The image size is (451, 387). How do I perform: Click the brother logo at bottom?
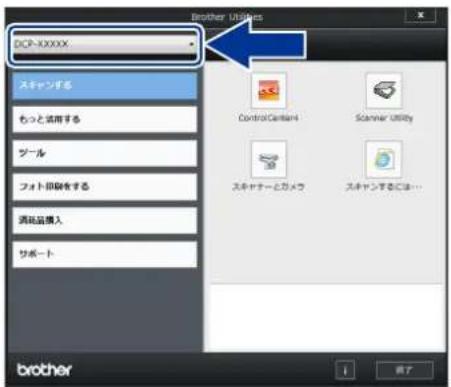[44, 369]
